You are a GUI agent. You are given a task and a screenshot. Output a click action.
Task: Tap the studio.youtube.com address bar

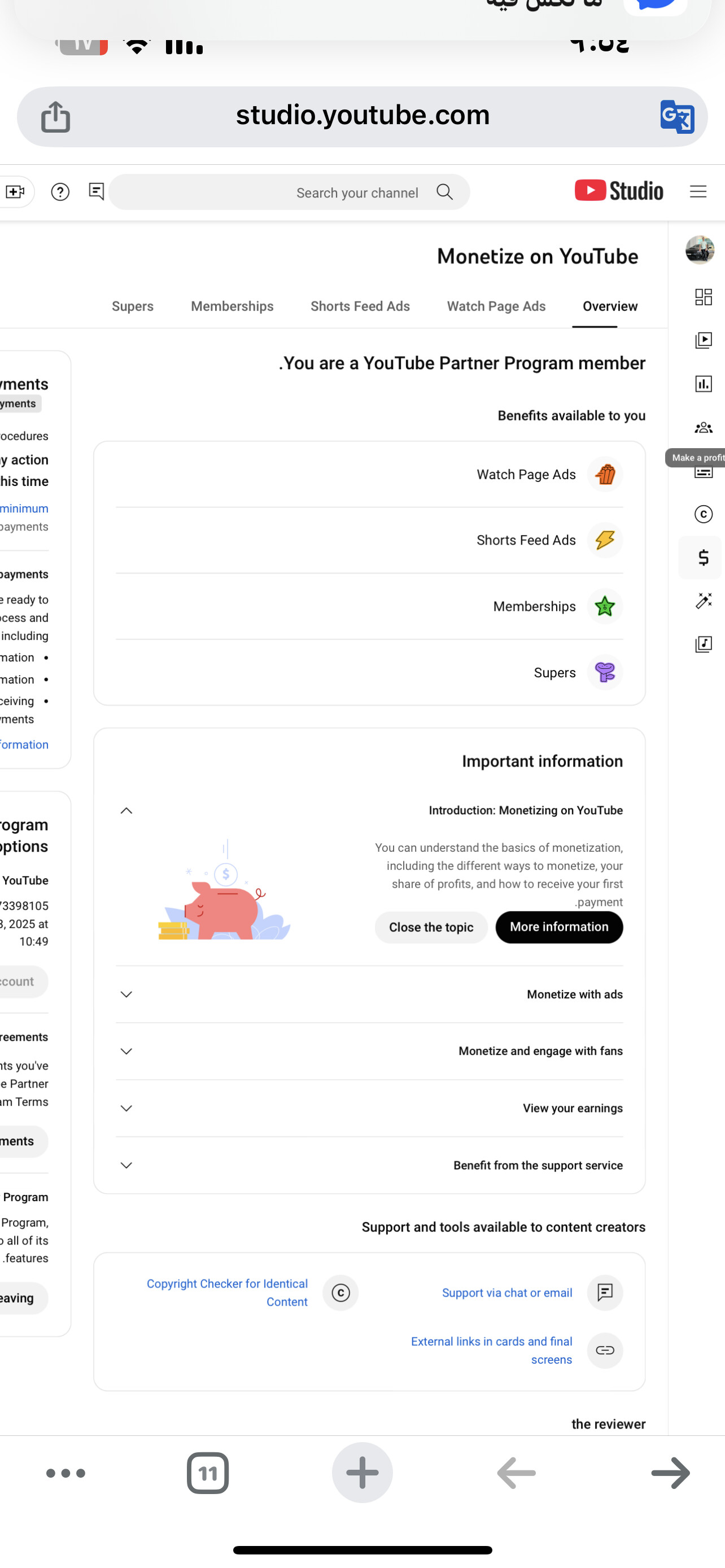362,116
